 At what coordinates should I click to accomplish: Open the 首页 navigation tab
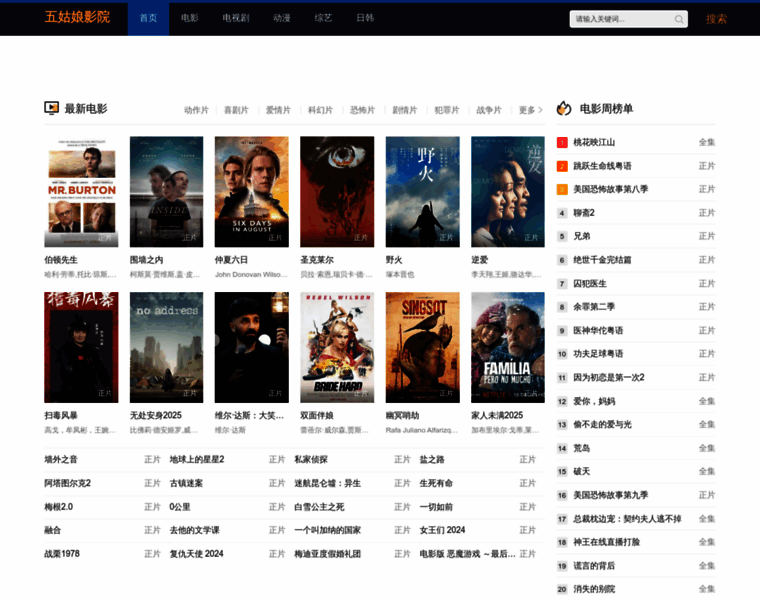coord(148,18)
